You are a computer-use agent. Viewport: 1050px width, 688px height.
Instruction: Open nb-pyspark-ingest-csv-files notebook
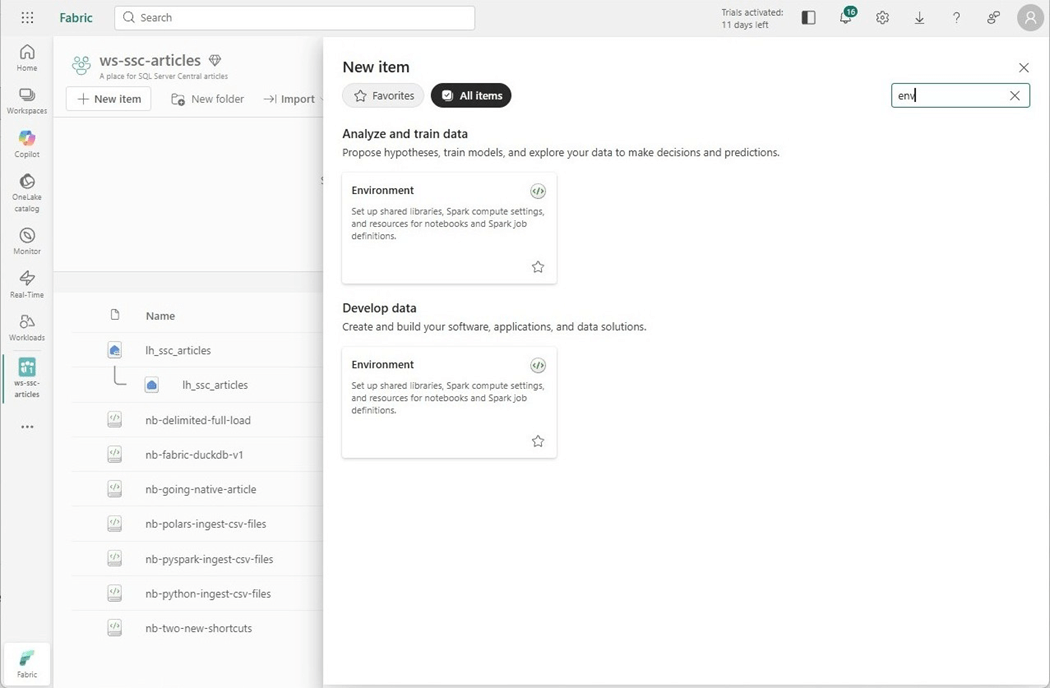(209, 559)
